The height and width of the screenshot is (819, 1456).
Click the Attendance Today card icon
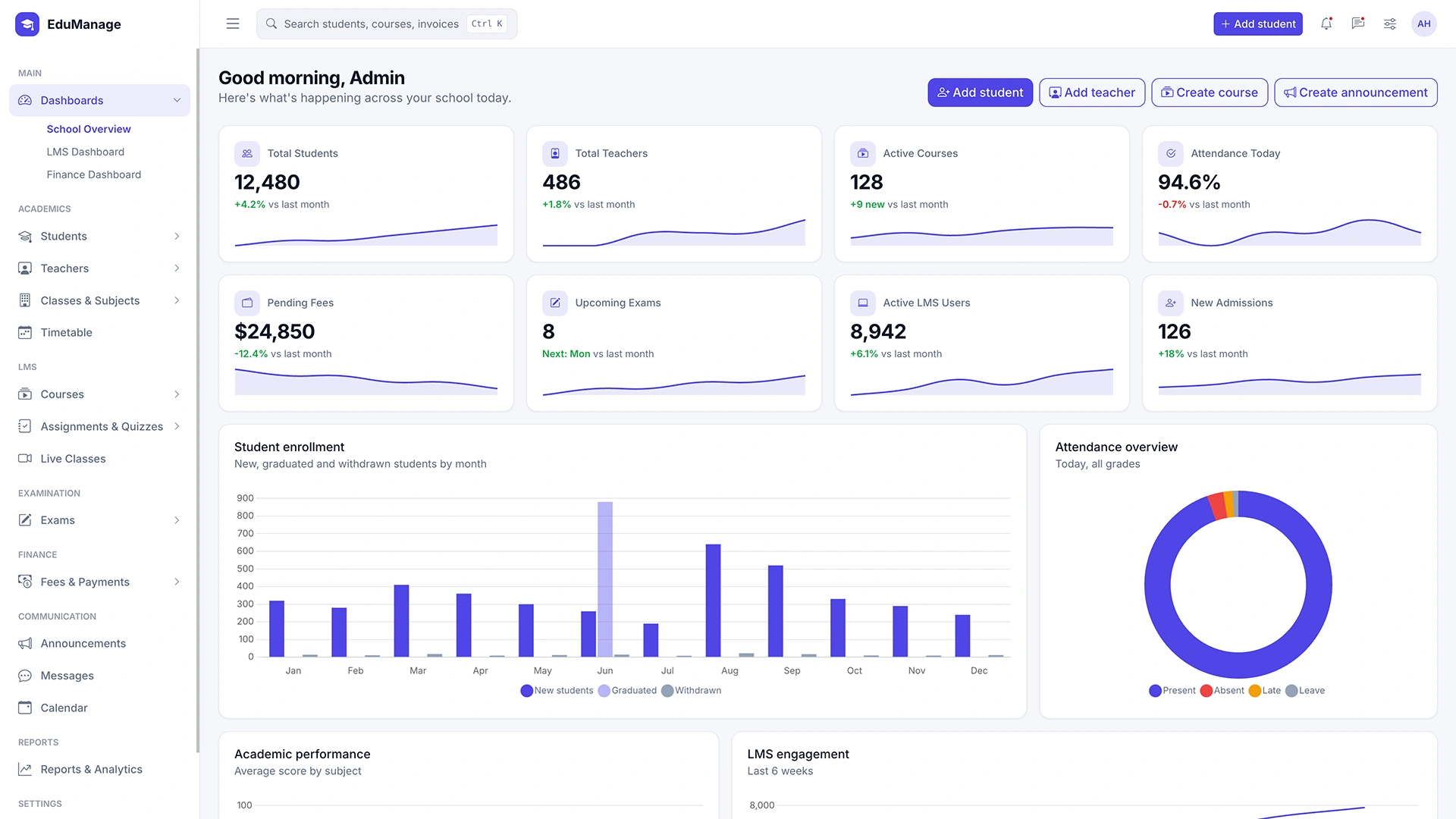pyautogui.click(x=1171, y=153)
